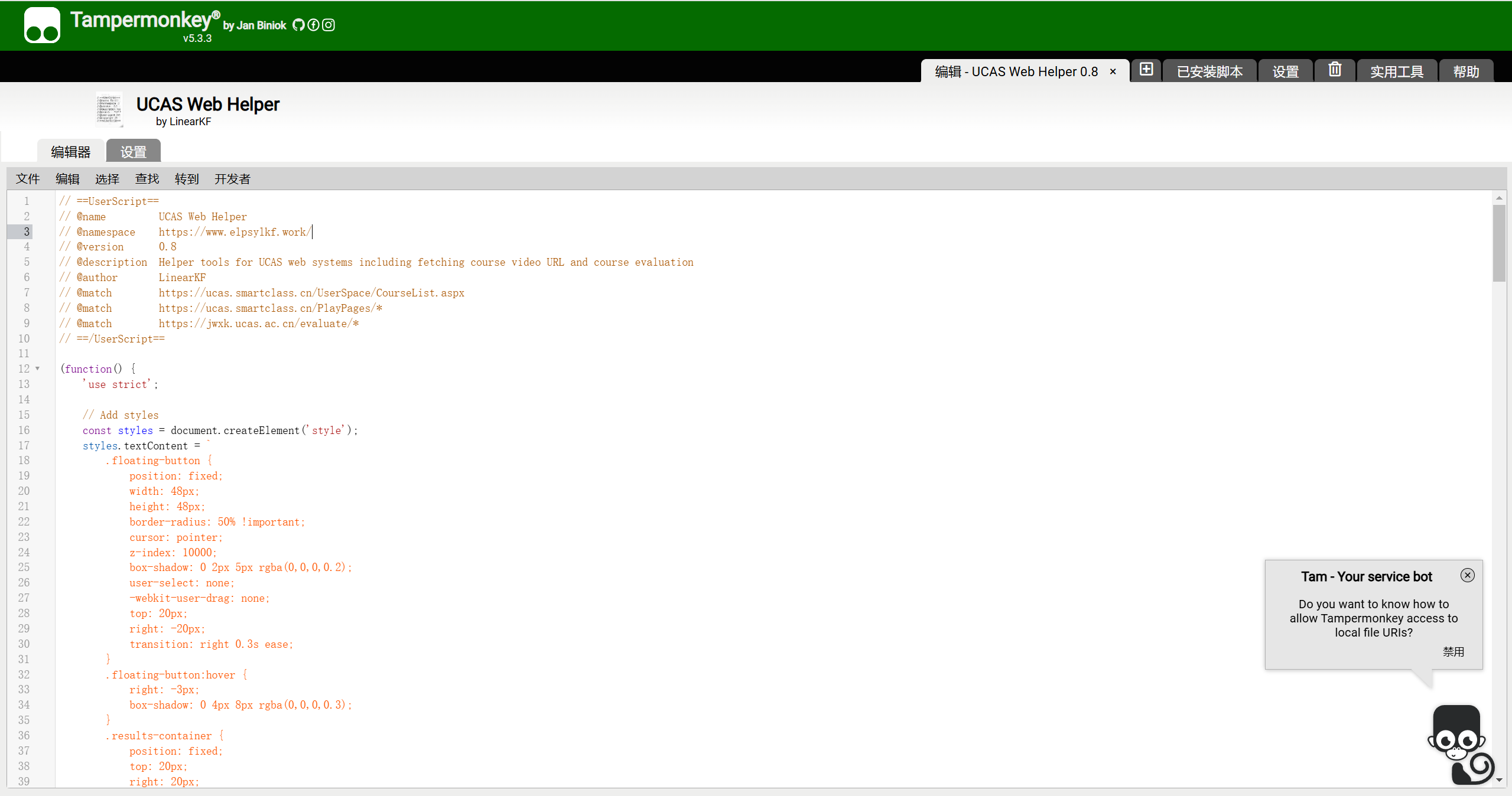Open the 实用工具 tab
Screen dimensions: 1512x796
coord(1397,71)
